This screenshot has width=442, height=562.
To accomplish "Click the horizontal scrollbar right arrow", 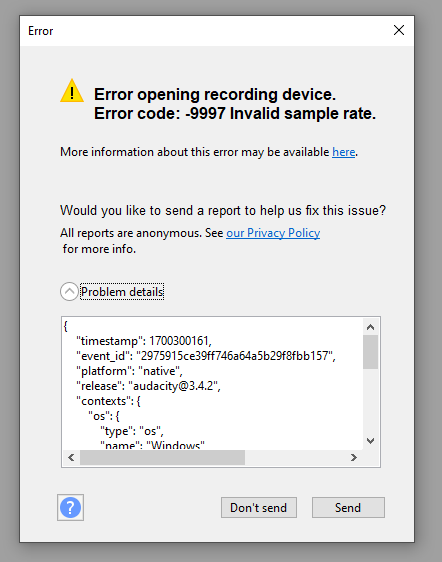I will pyautogui.click(x=354, y=457).
